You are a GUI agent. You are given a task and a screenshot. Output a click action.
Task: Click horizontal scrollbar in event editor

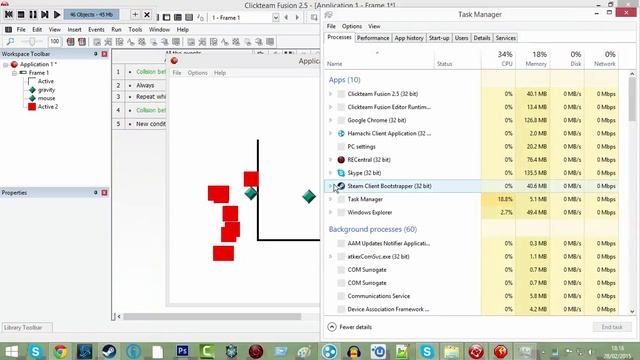212,316
